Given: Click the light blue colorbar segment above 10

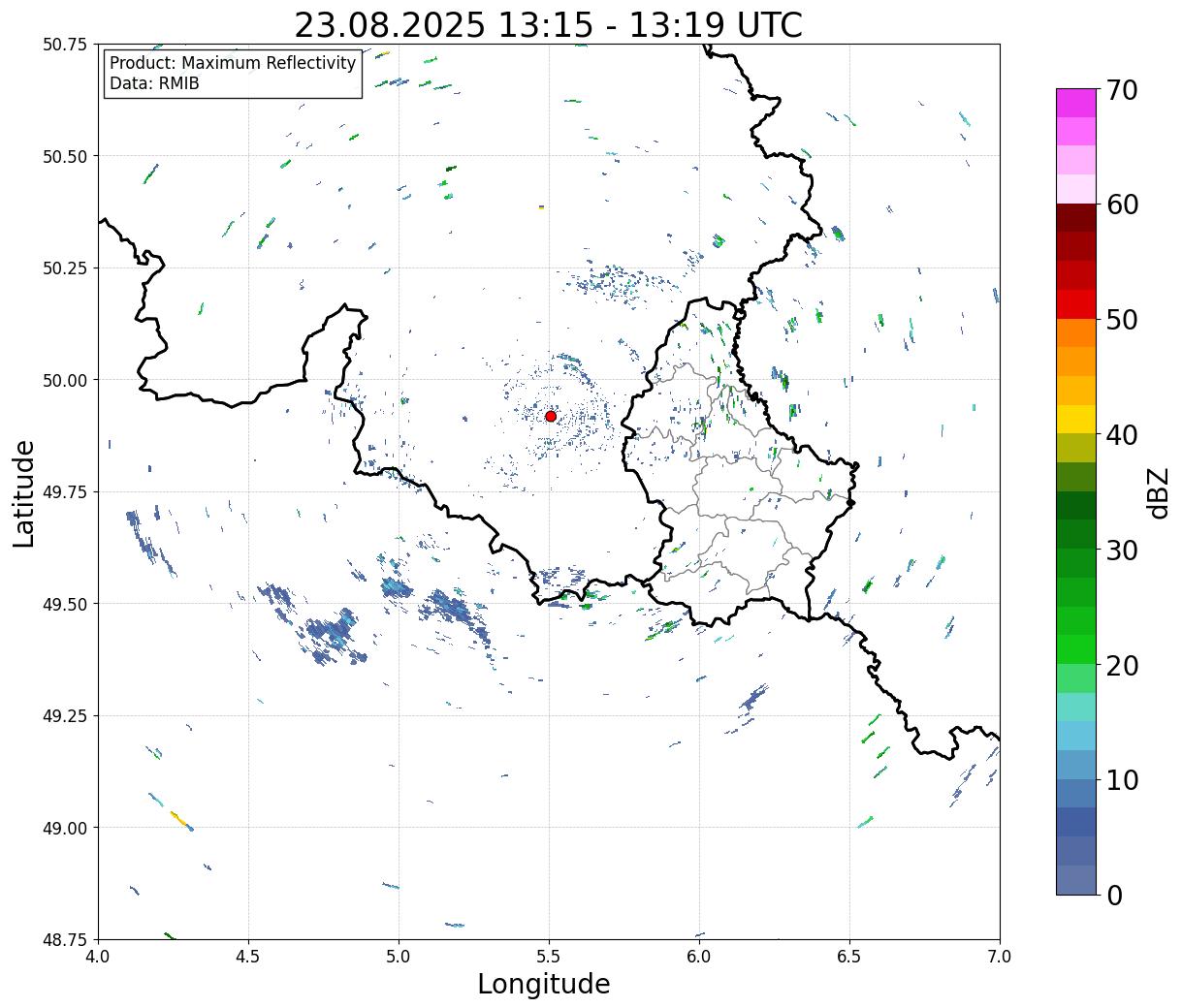Looking at the screenshot, I should coord(1076,765).
